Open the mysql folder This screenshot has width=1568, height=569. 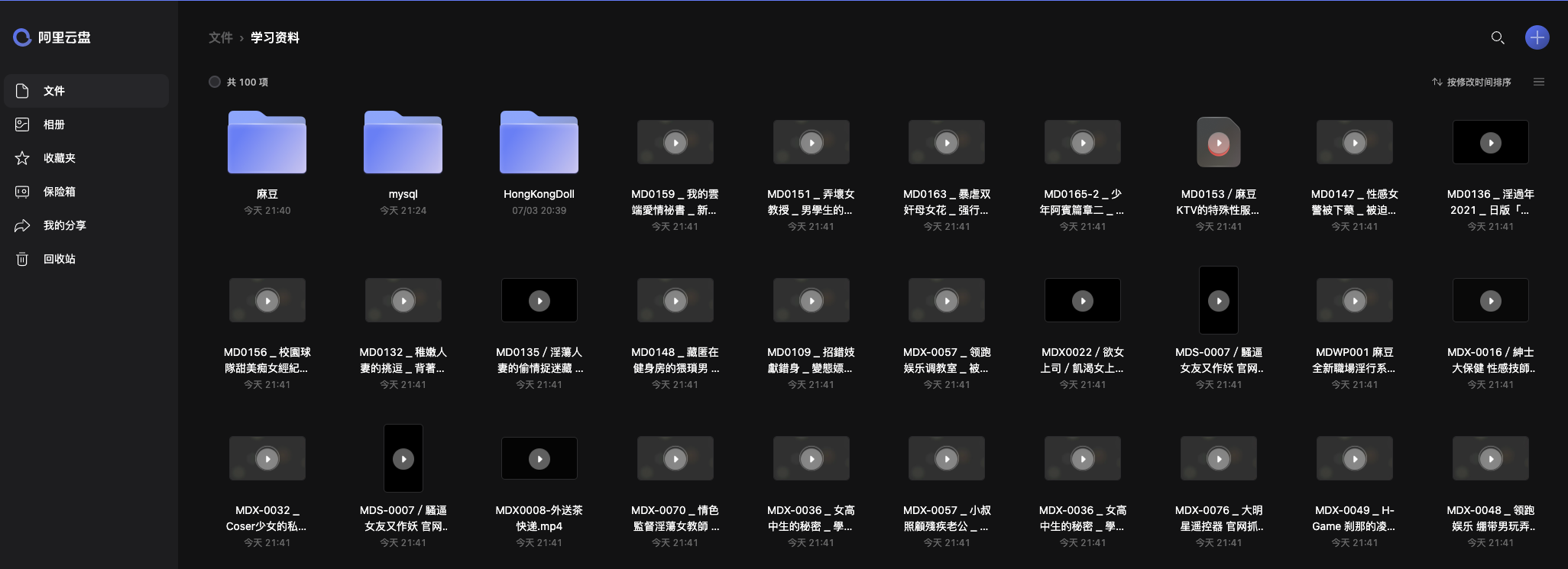(x=403, y=142)
